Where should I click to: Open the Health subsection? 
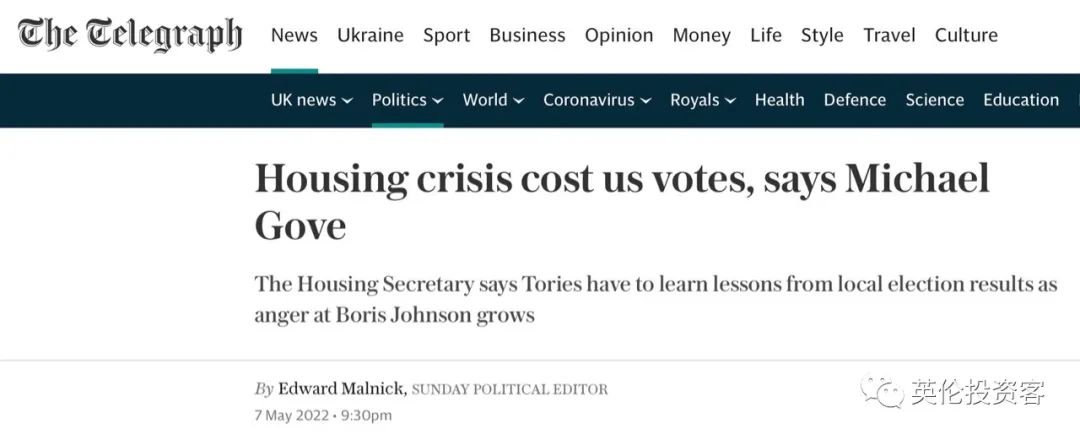click(779, 100)
